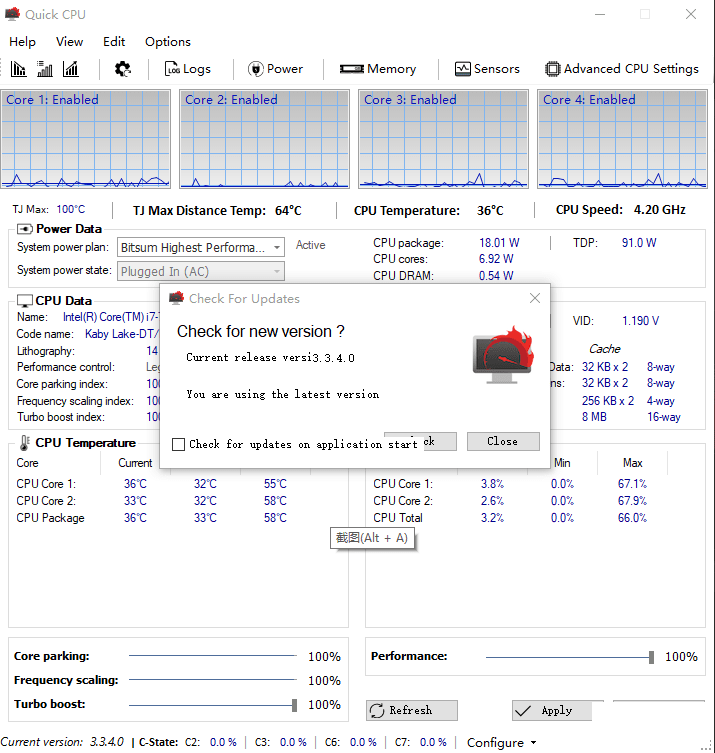
Task: Click the CPU Core 1 36°C current temperature
Action: (x=135, y=484)
